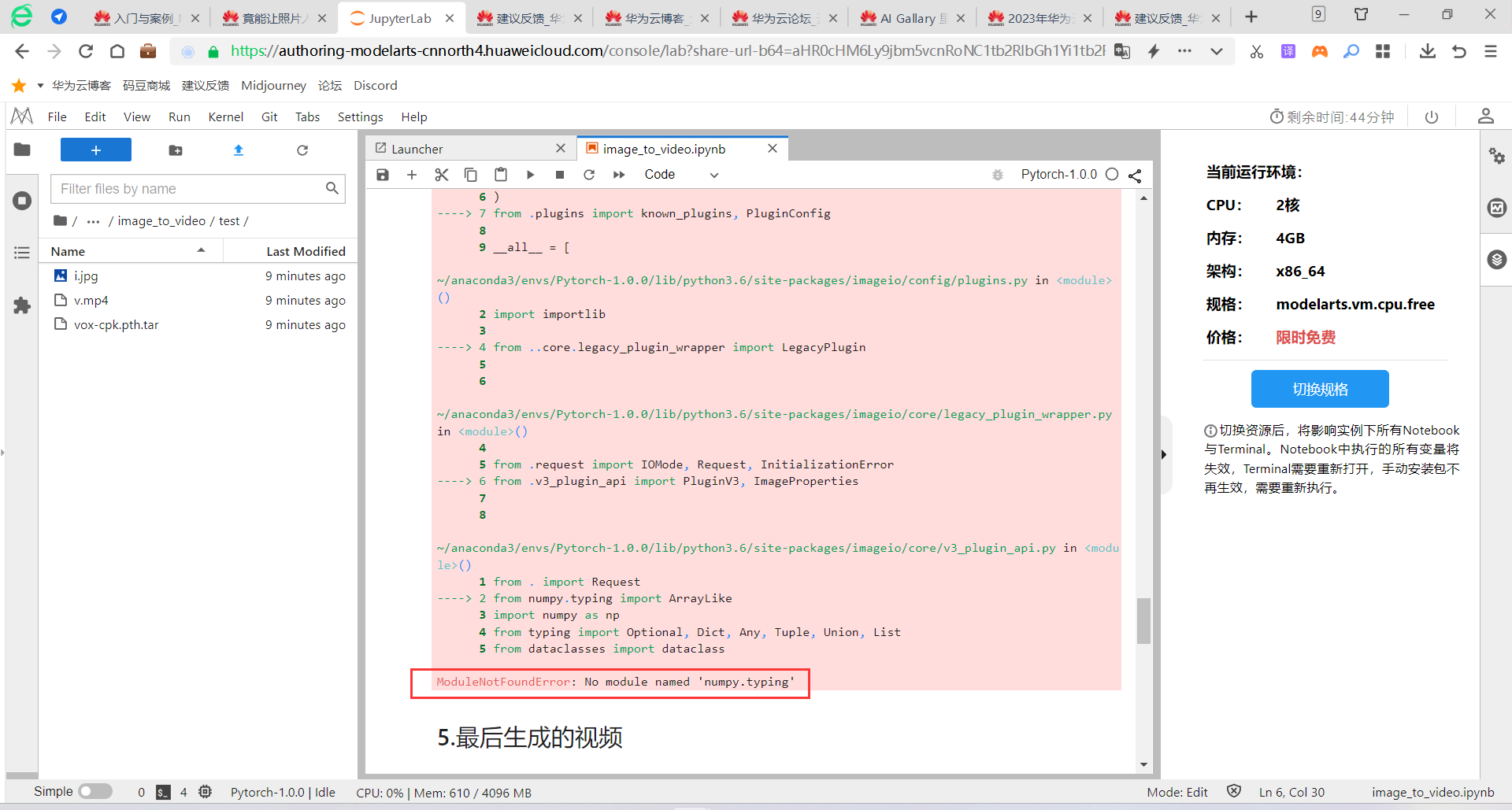1512x810 pixels.
Task: Toggle Simple interface mode switch
Action: 95,791
